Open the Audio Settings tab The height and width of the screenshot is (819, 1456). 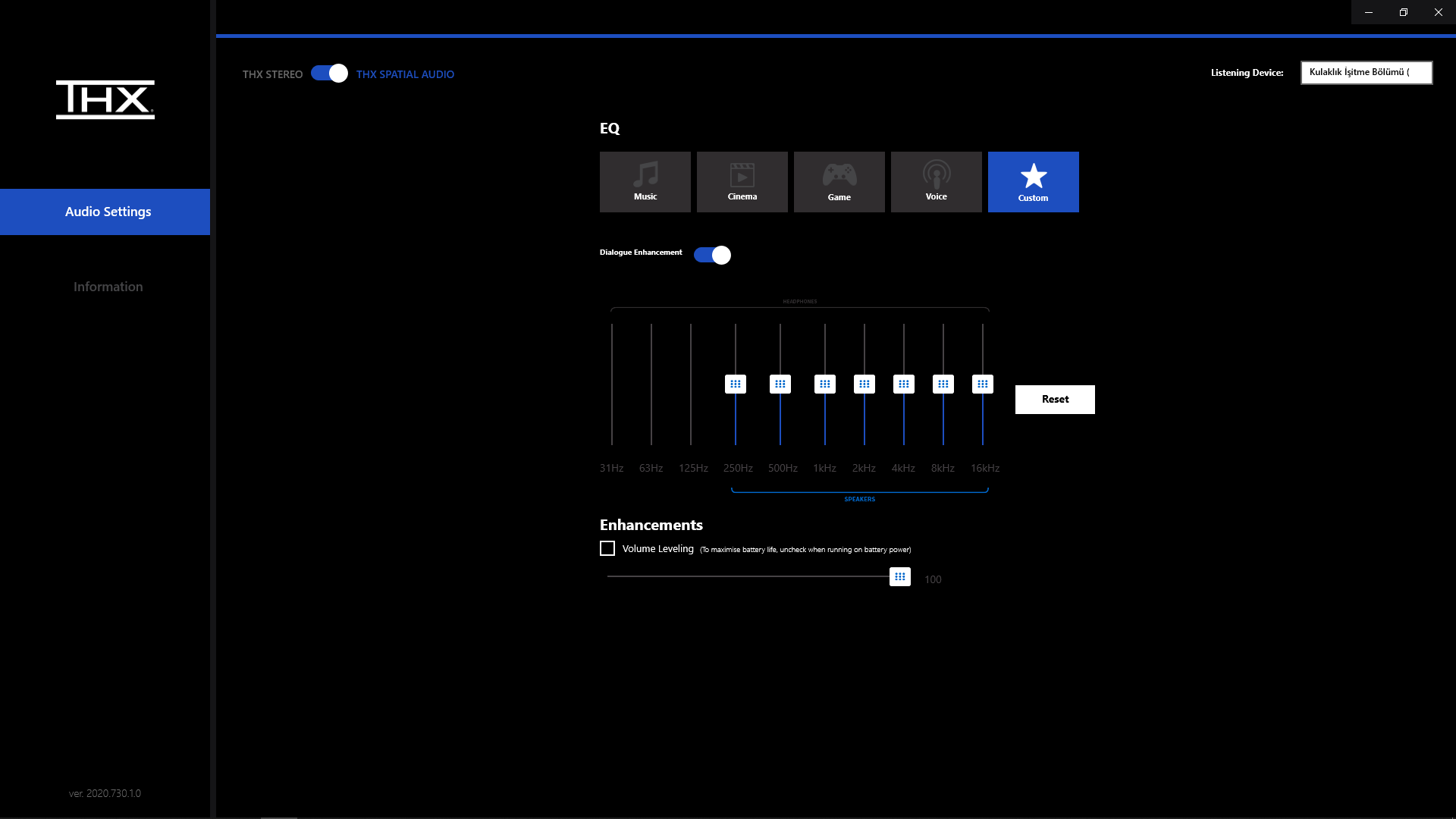(105, 212)
